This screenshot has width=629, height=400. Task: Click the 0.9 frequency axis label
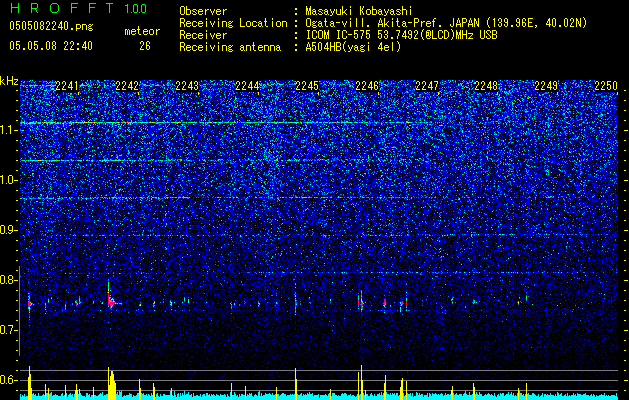tap(8, 230)
